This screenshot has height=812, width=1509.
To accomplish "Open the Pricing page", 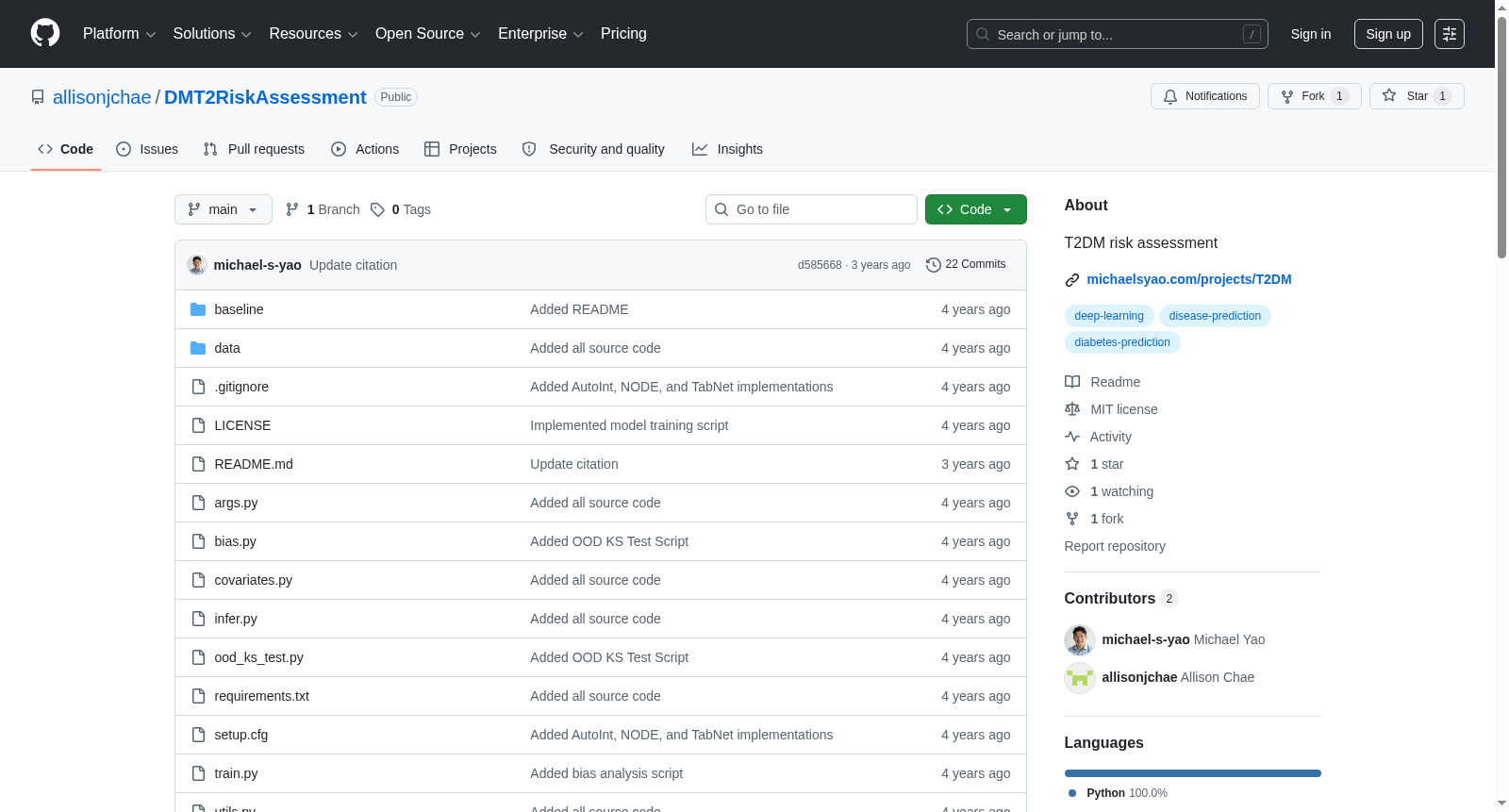I will 623,34.
